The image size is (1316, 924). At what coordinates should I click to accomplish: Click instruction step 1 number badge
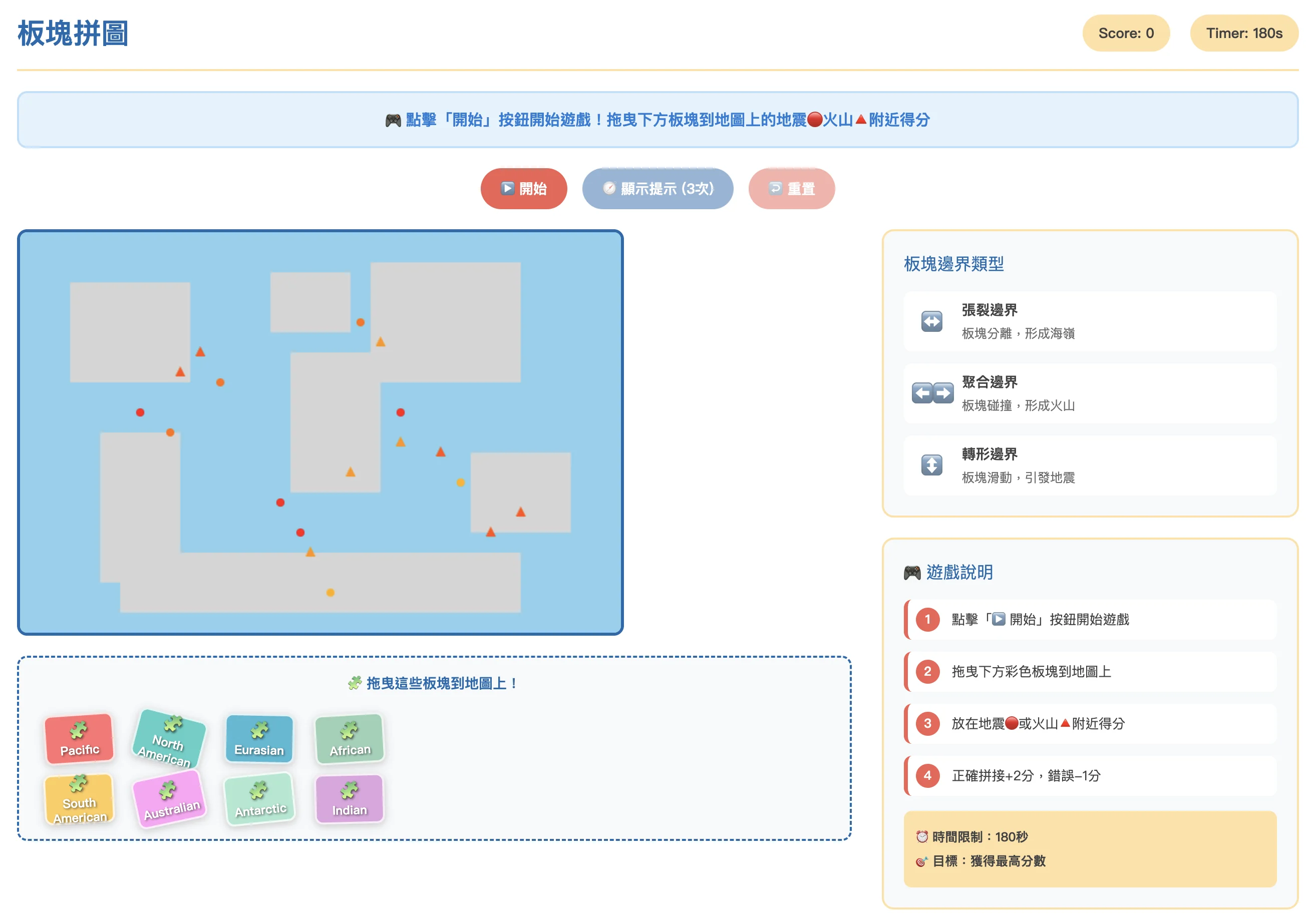tap(927, 619)
